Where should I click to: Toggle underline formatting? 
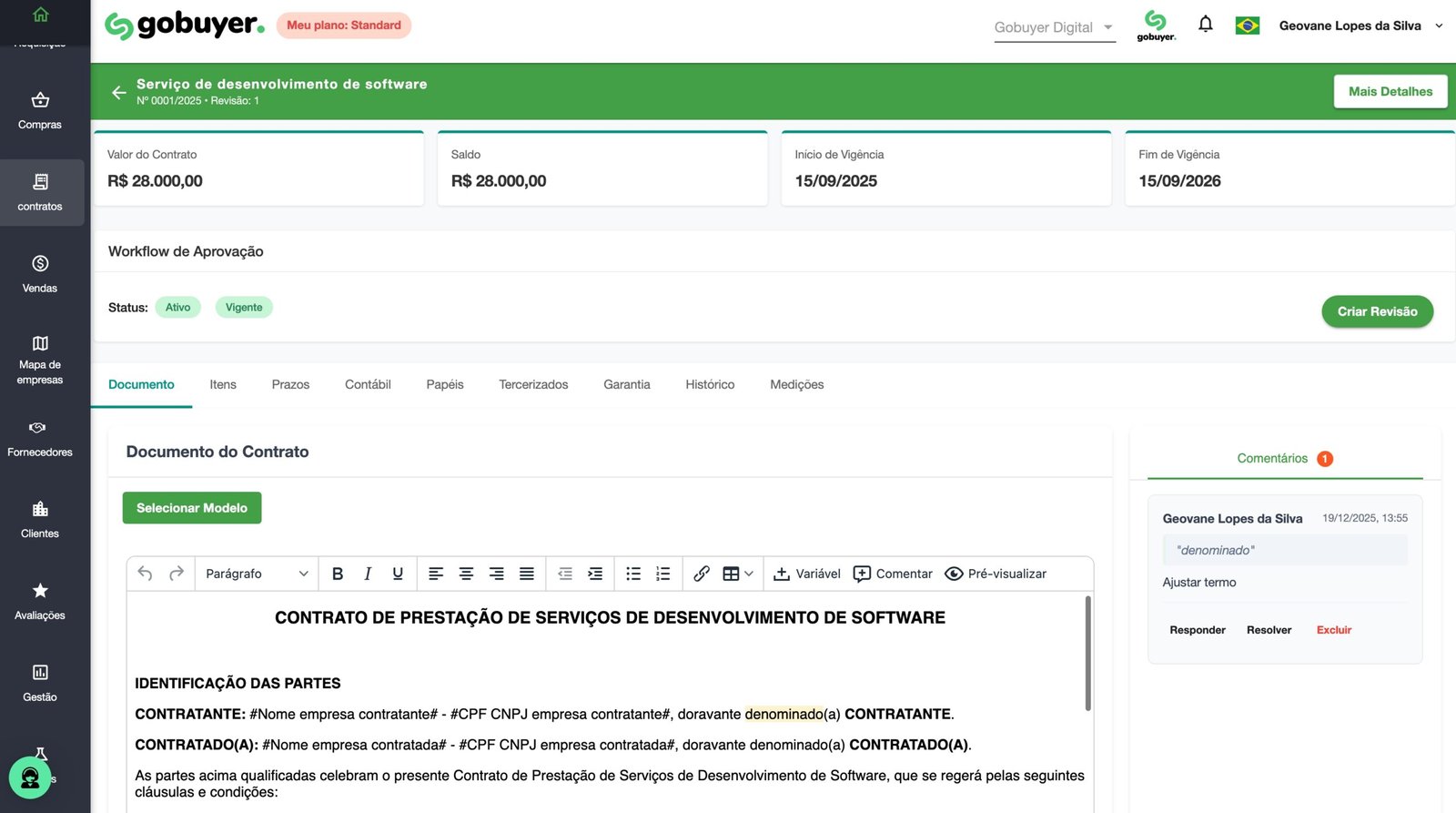point(398,574)
